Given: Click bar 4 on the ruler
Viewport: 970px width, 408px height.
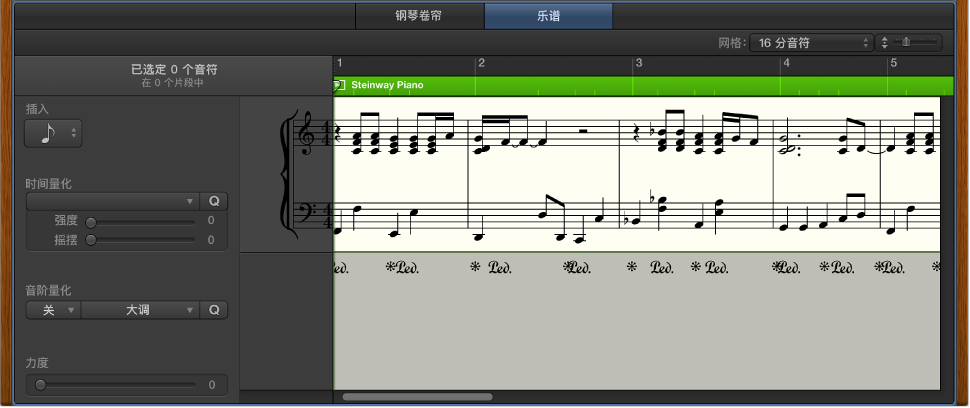Looking at the screenshot, I should coord(786,63).
